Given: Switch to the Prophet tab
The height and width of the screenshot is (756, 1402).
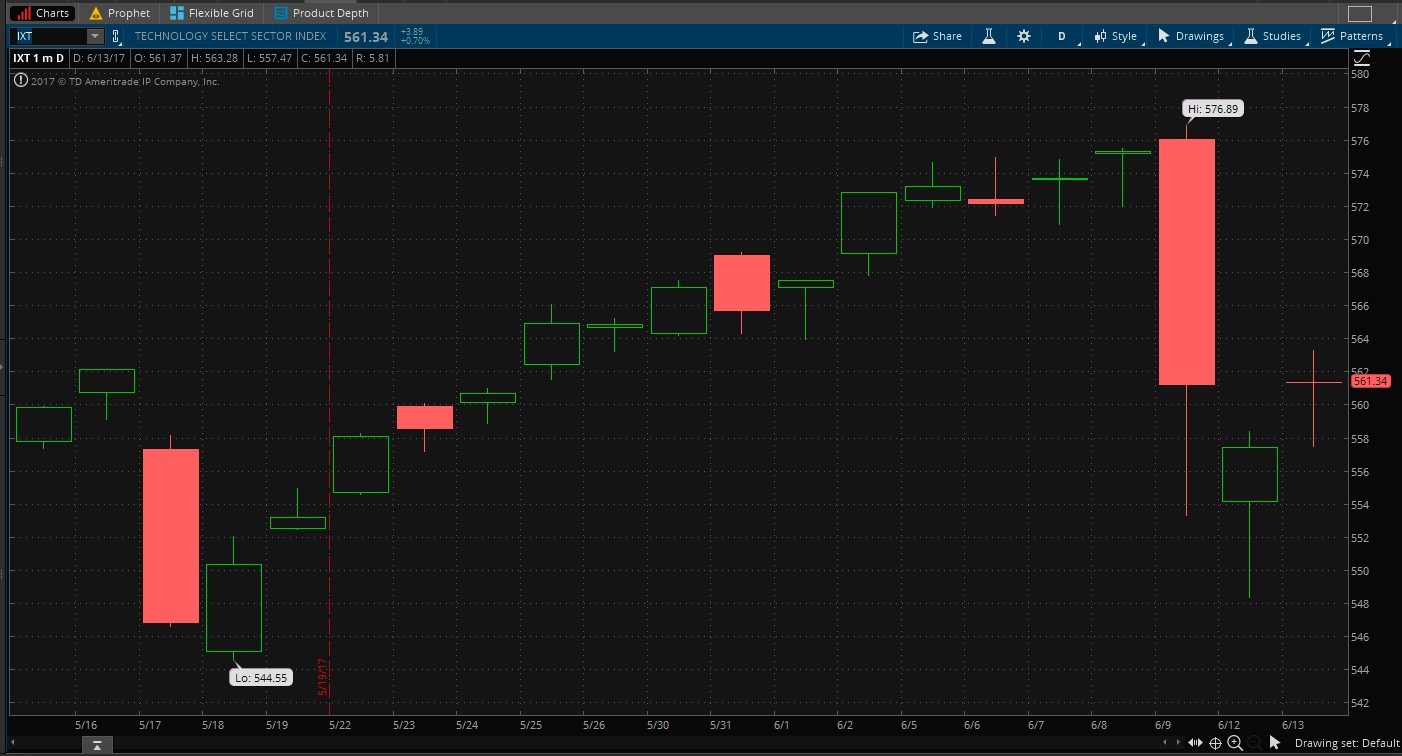Looking at the screenshot, I should click(x=119, y=13).
